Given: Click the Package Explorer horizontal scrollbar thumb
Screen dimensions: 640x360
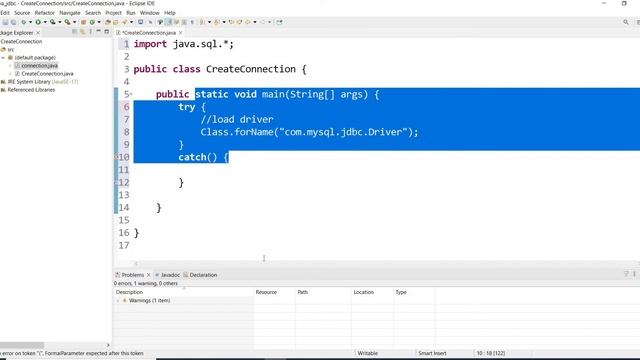Looking at the screenshot, I should point(22,345).
